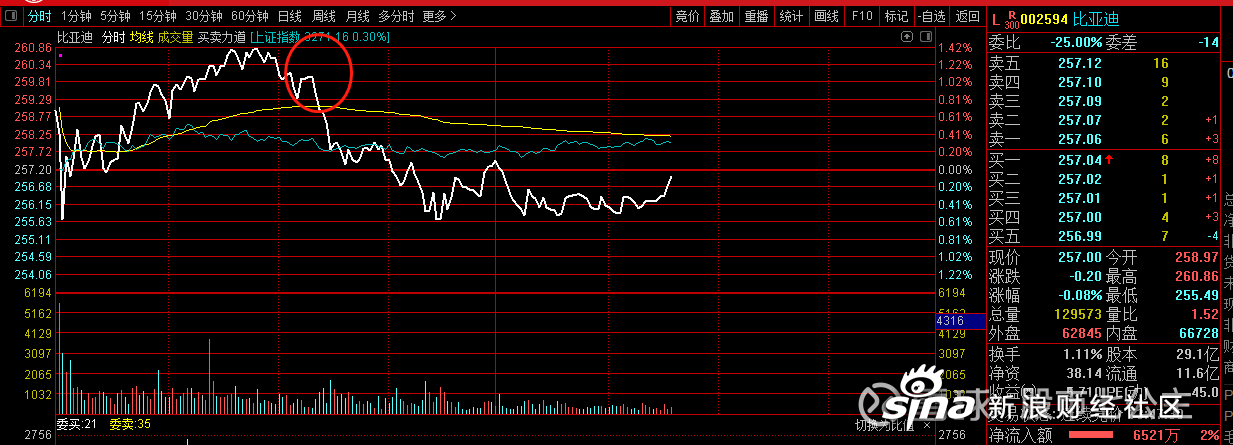1233x445 pixels.
Task: Expand the 更多 > periods menu
Action: pyautogui.click(x=439, y=16)
